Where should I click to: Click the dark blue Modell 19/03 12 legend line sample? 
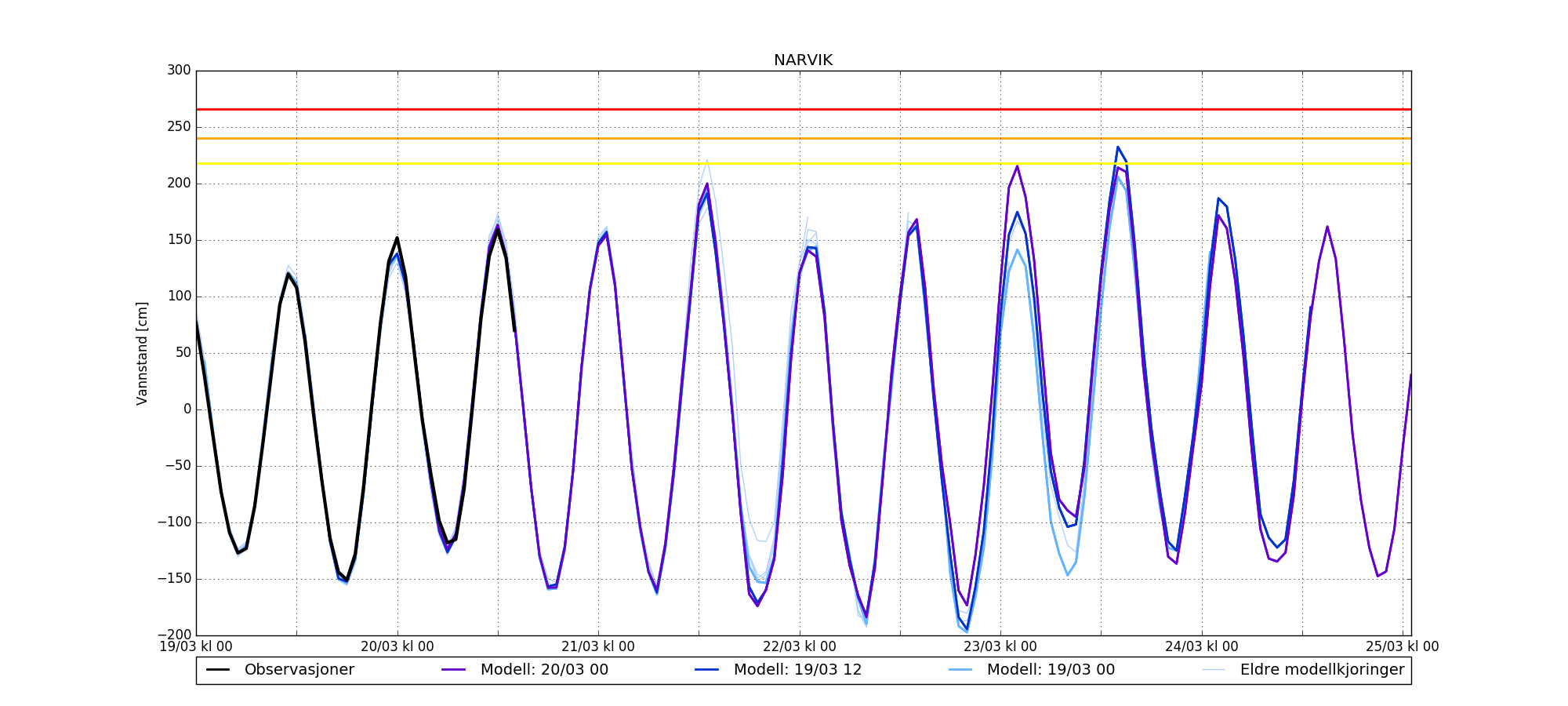coord(707,670)
